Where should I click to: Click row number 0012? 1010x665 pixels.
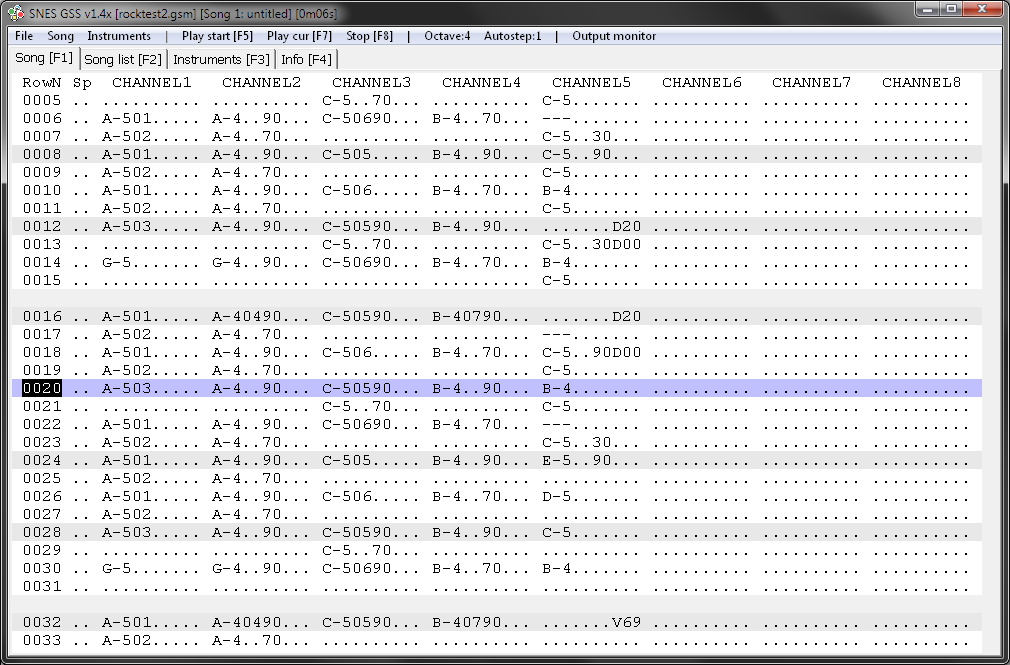coord(42,226)
